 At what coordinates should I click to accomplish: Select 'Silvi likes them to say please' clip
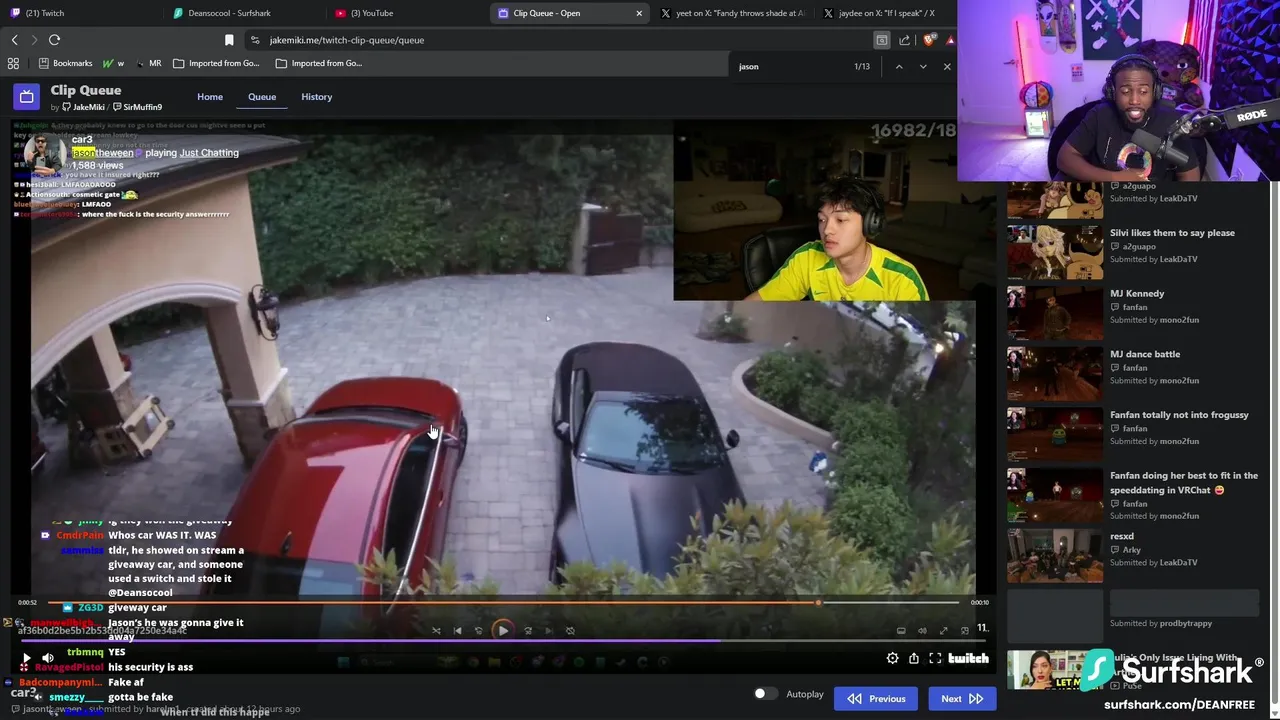[x=1172, y=233]
